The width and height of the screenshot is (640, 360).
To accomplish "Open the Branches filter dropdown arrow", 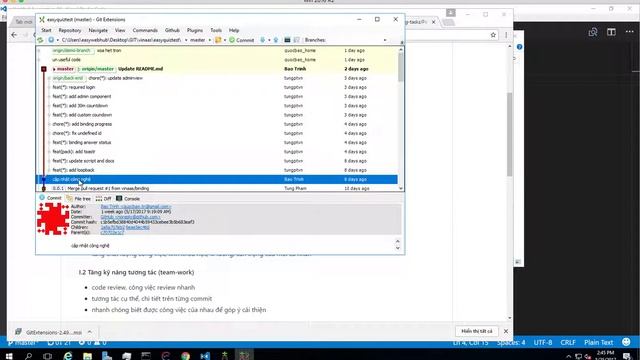I will 385,40.
